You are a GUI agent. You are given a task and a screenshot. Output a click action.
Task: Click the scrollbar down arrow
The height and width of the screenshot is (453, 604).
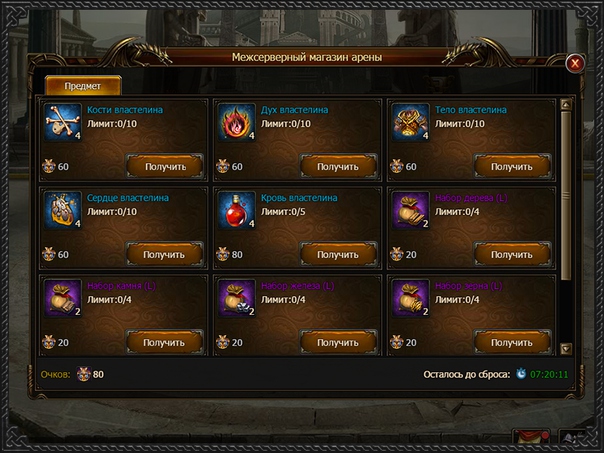click(566, 349)
